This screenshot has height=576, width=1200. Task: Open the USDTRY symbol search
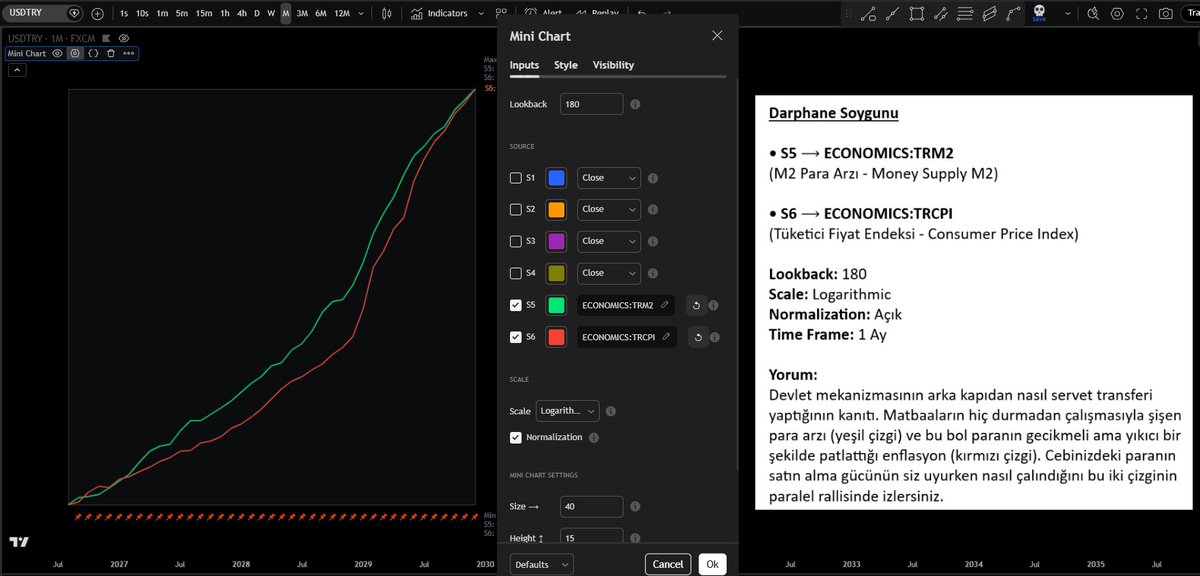44,13
